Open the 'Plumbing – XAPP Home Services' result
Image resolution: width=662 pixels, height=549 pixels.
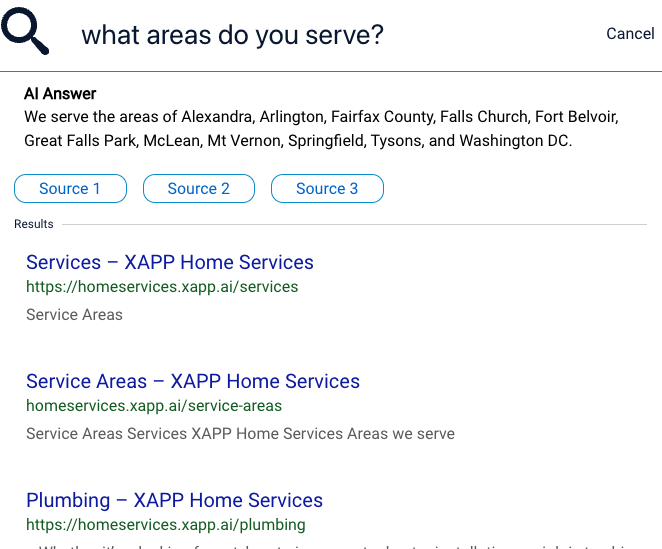point(174,500)
